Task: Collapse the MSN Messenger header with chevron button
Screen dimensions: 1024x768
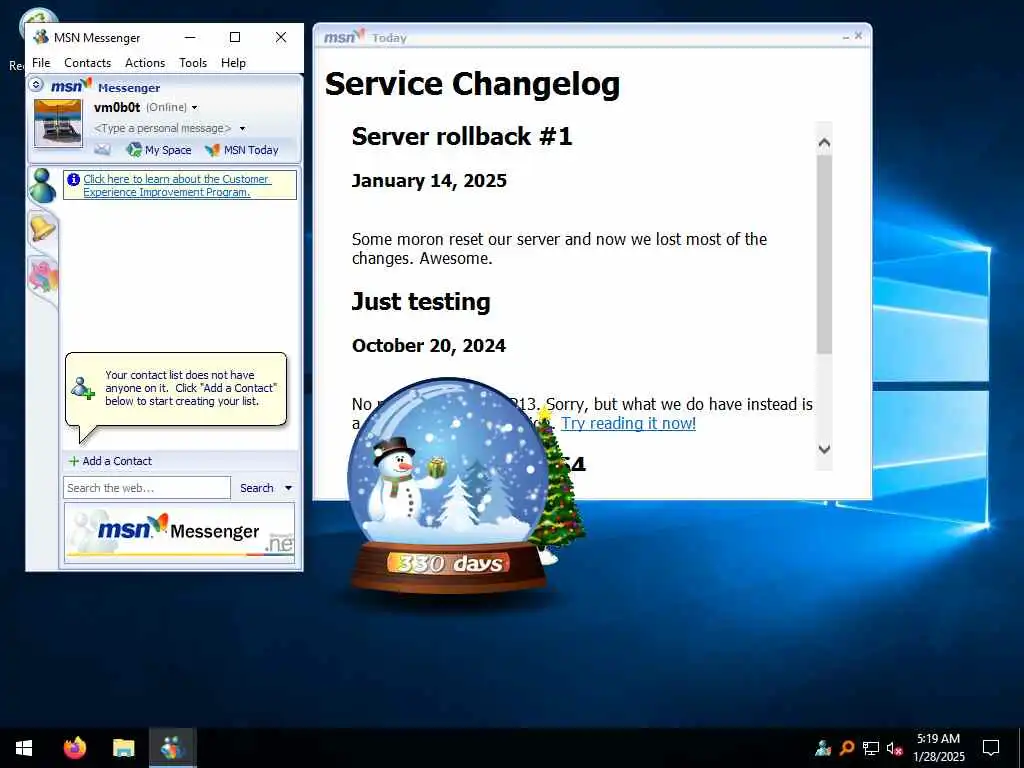Action: [37, 84]
